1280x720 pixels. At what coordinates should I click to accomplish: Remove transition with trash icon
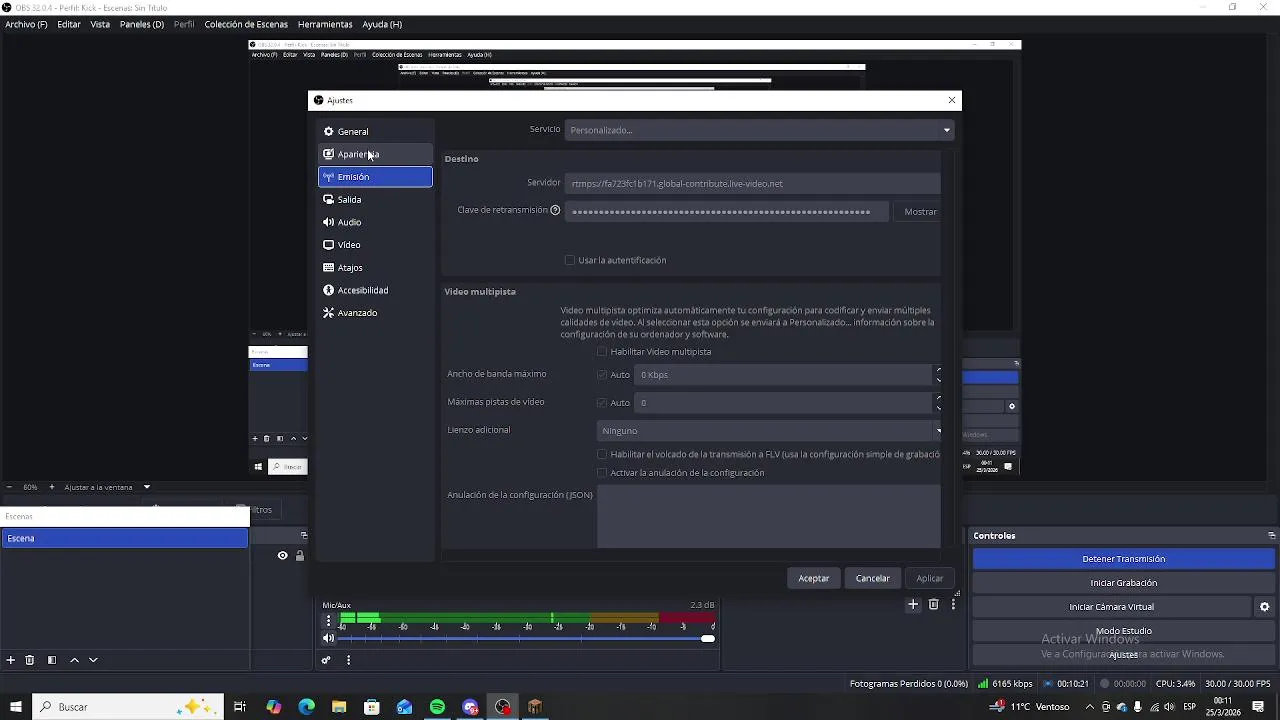coord(934,604)
